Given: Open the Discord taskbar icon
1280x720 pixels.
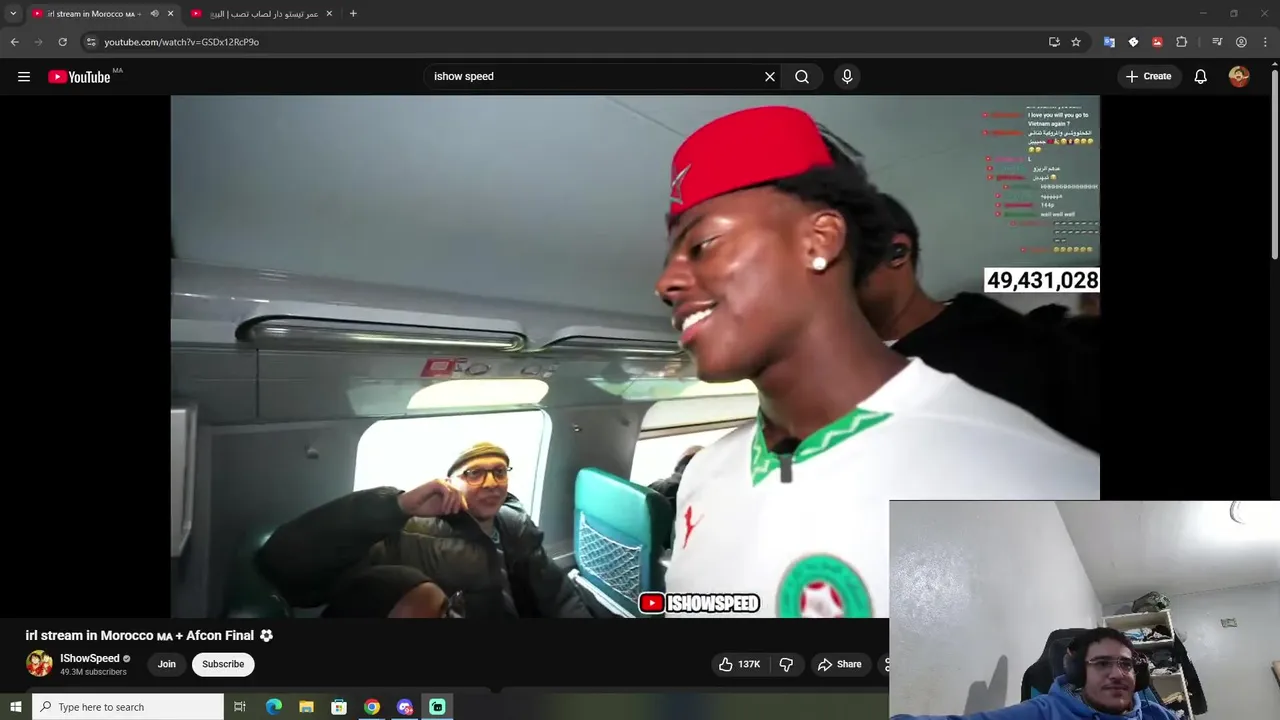Looking at the screenshot, I should 405,707.
